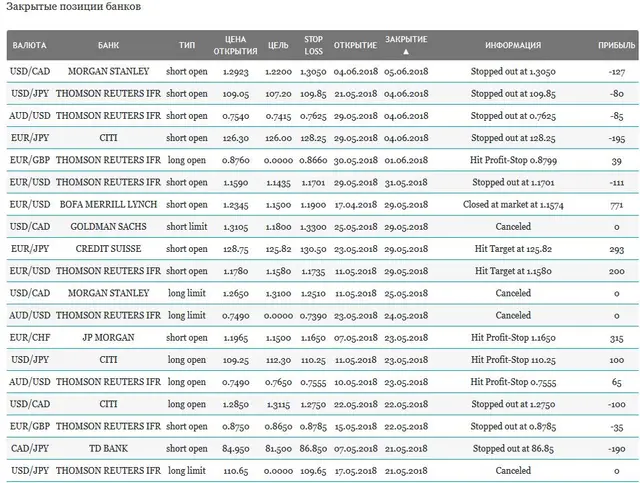Image resolution: width=640 pixels, height=483 pixels.
Task: Sort by ОТКРЫТИЕ date column header
Action: [355, 45]
